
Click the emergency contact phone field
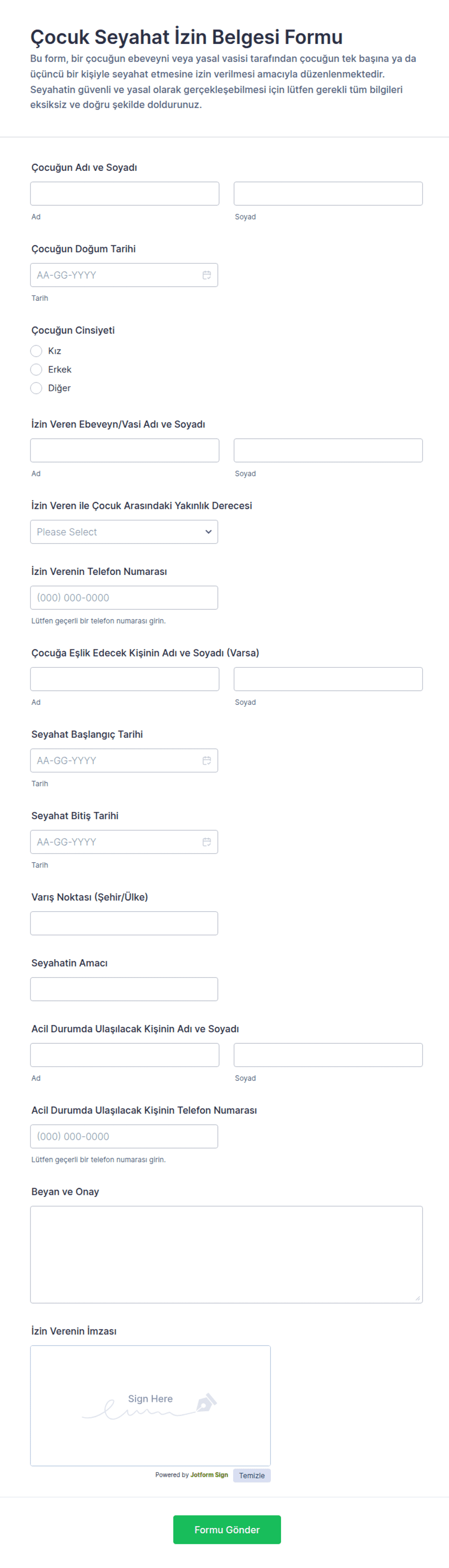pyautogui.click(x=124, y=1136)
